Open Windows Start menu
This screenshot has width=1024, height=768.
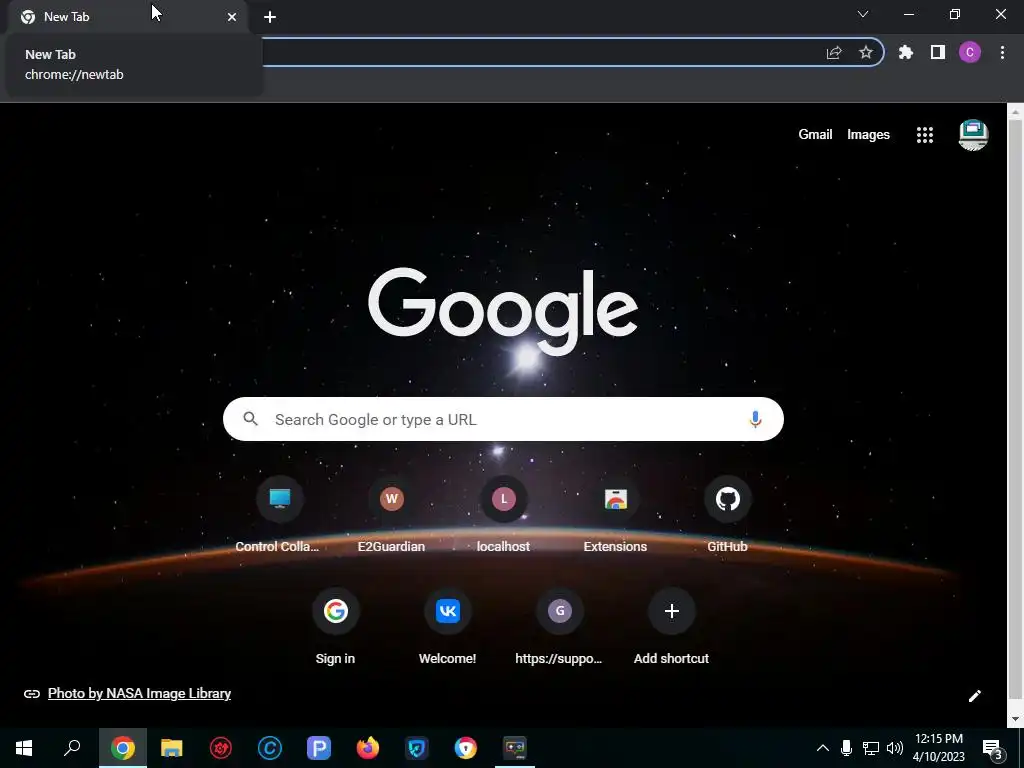tap(24, 748)
